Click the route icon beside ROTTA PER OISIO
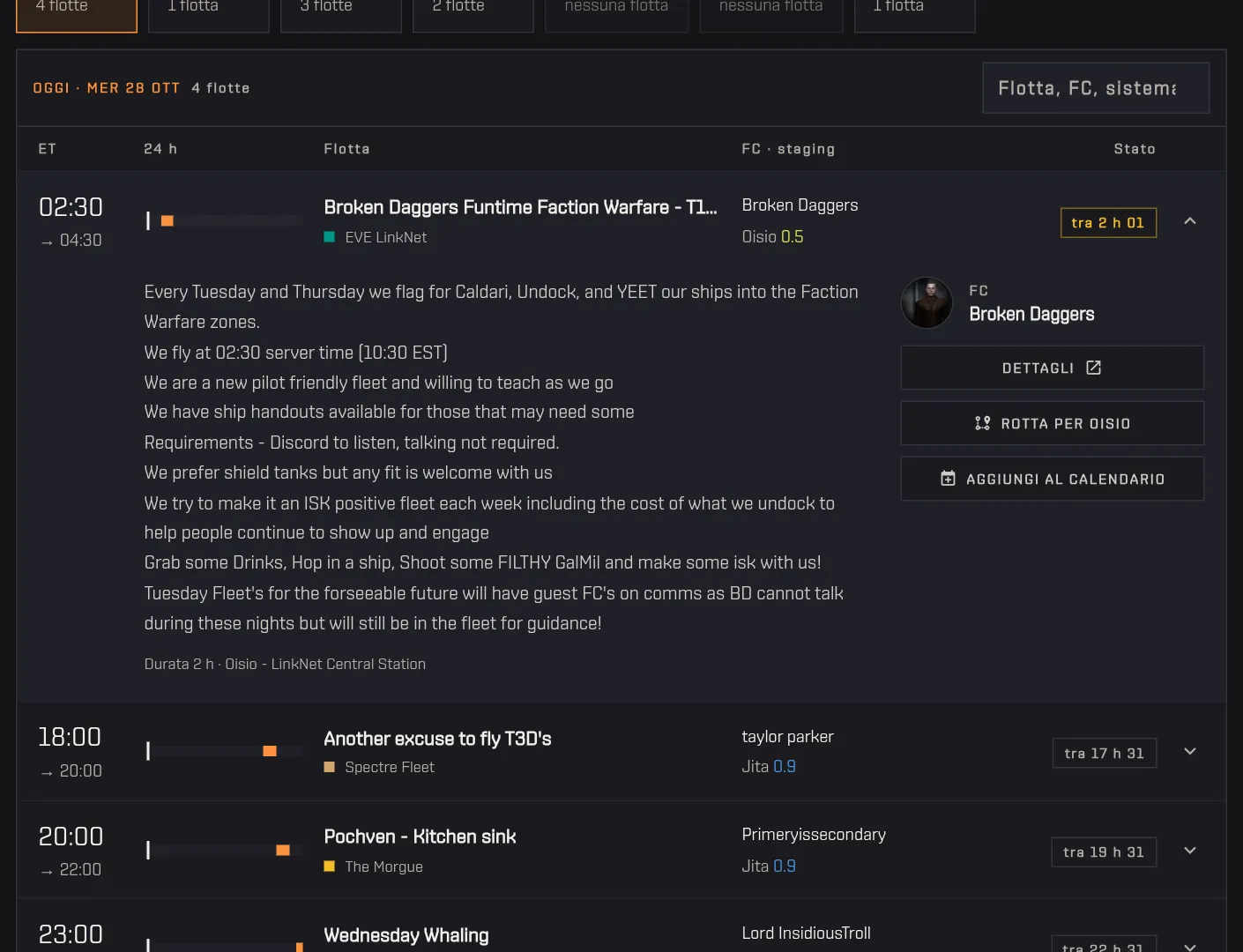The image size is (1243, 952). tap(983, 423)
